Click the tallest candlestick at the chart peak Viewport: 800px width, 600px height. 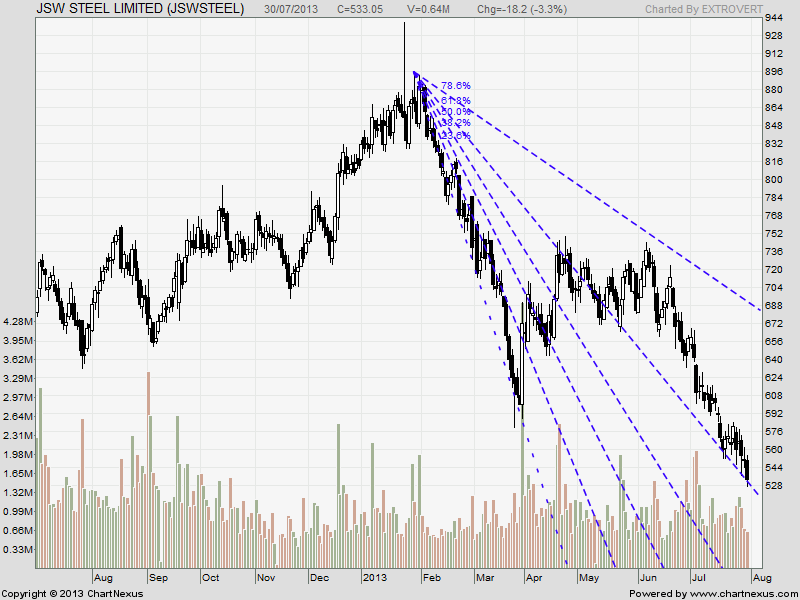tap(405, 60)
